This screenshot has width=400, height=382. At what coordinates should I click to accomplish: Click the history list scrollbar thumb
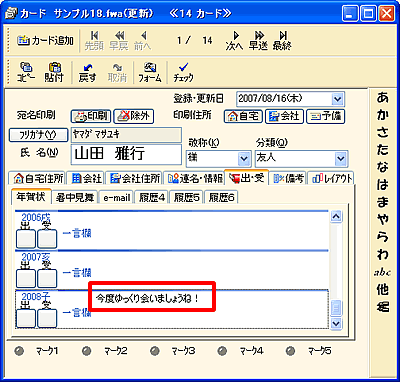point(336,308)
